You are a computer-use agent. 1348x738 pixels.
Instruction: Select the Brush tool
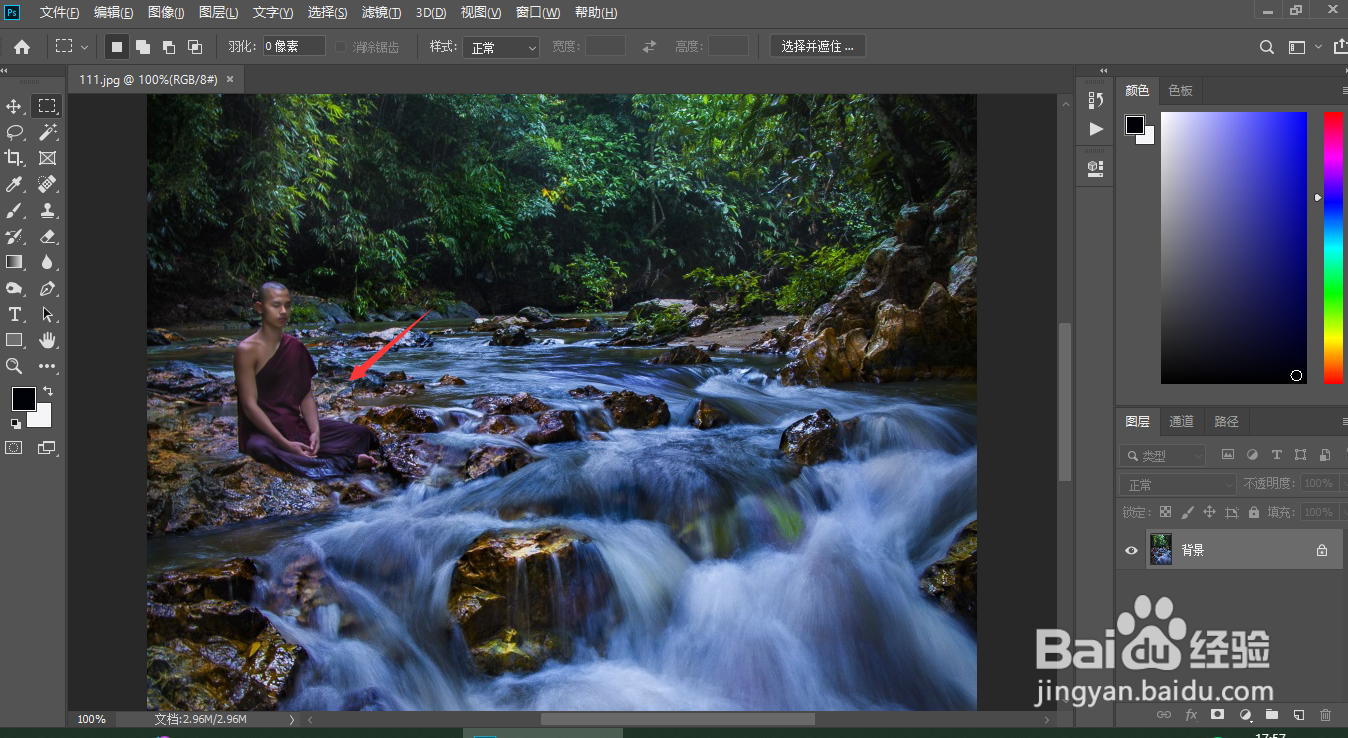click(15, 210)
